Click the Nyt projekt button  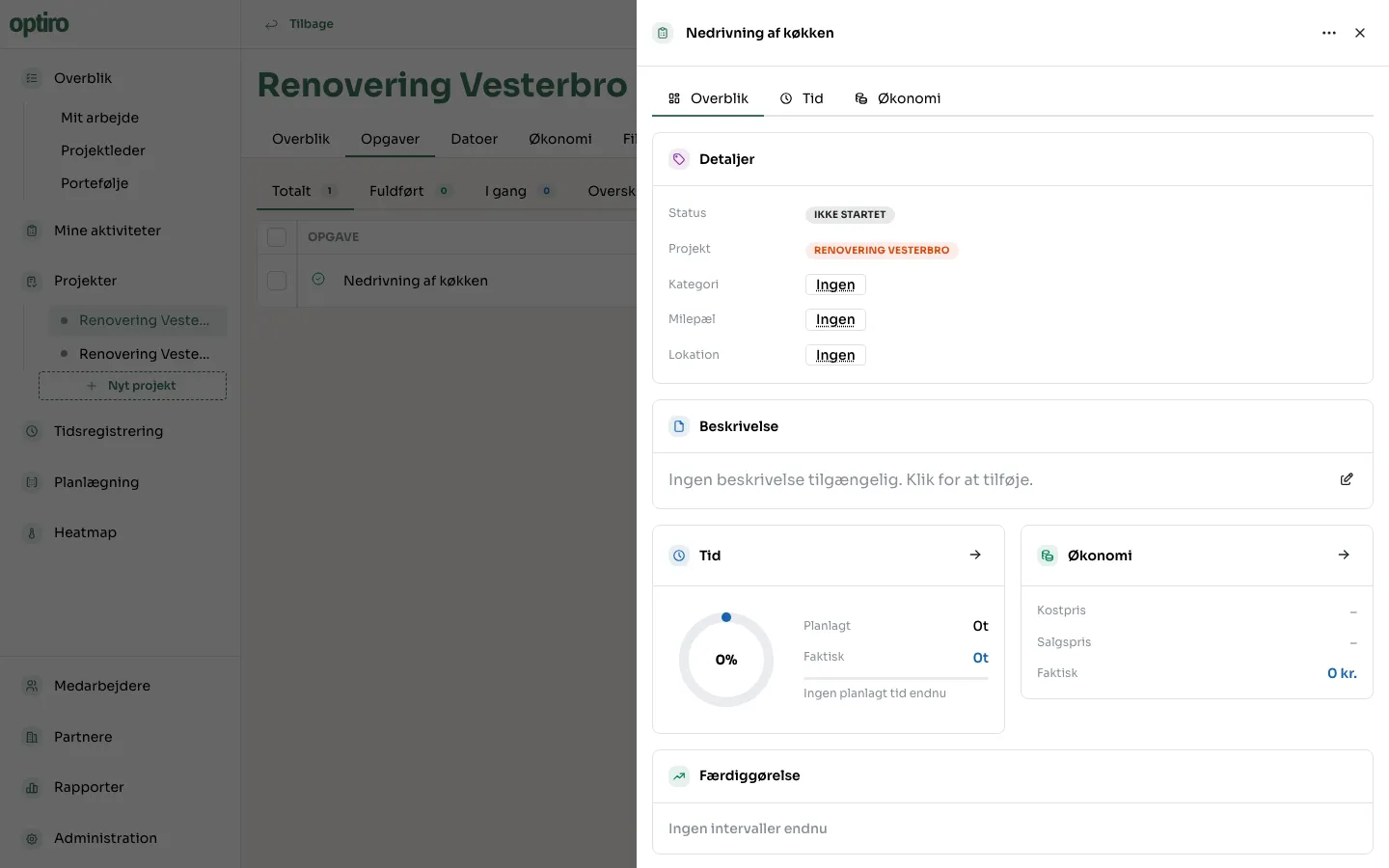(132, 386)
